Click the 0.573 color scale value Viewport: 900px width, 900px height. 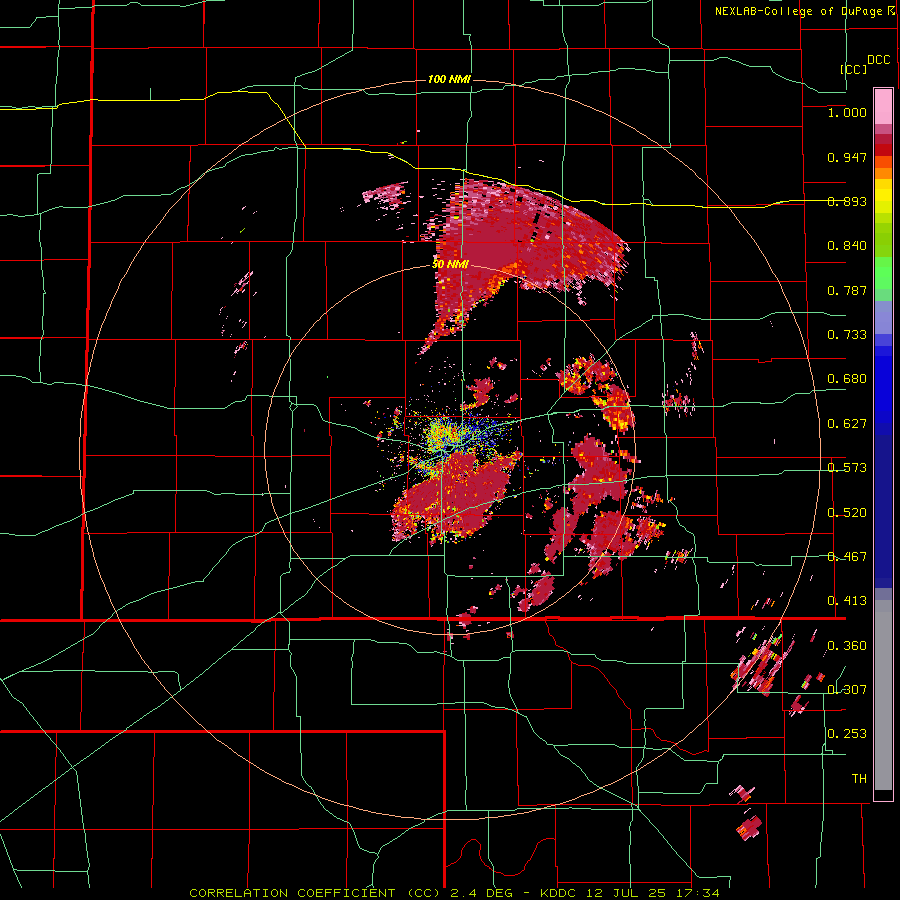coord(847,468)
